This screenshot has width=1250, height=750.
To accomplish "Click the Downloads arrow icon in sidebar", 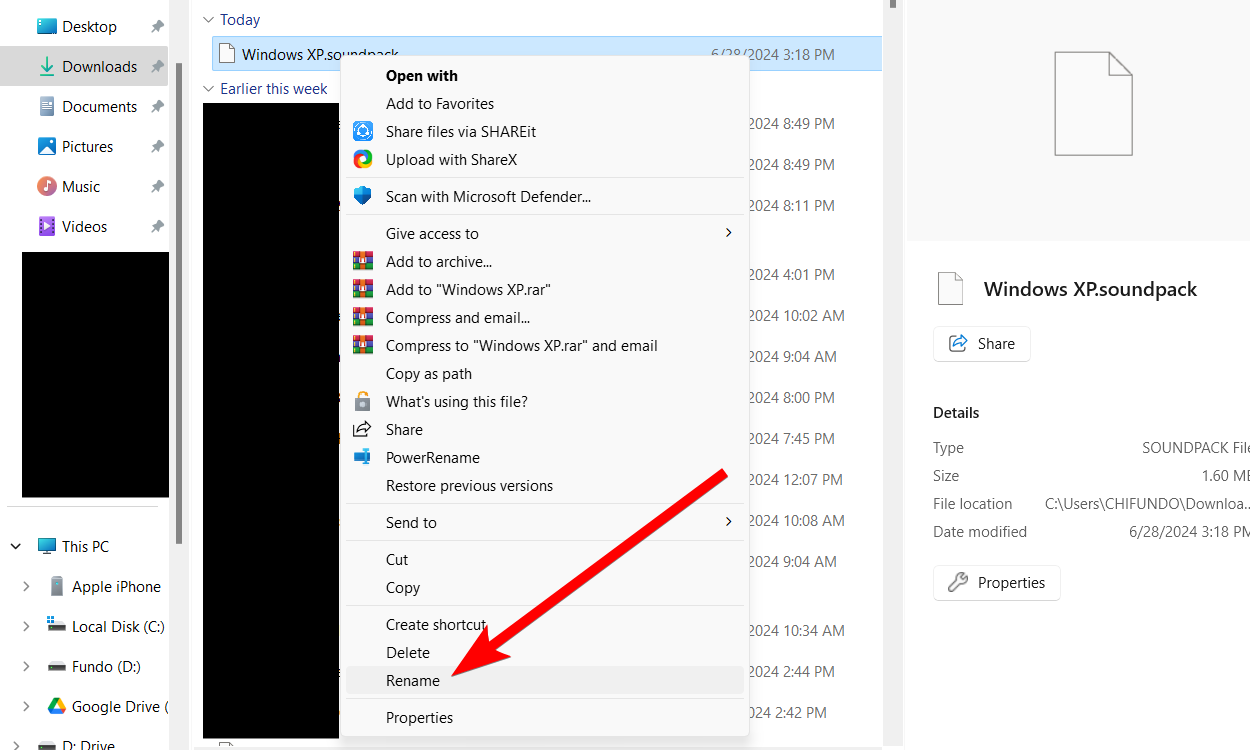I will click(46, 66).
